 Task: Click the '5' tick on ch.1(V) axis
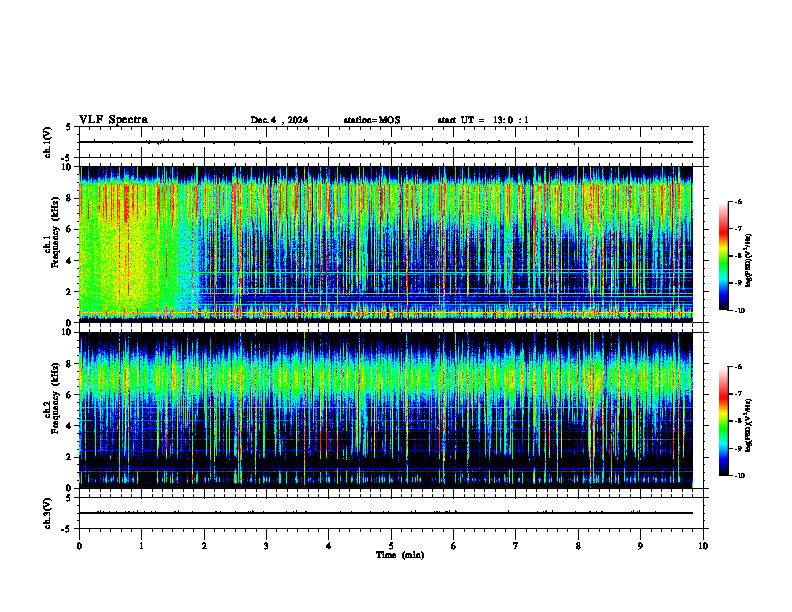click(x=68, y=127)
